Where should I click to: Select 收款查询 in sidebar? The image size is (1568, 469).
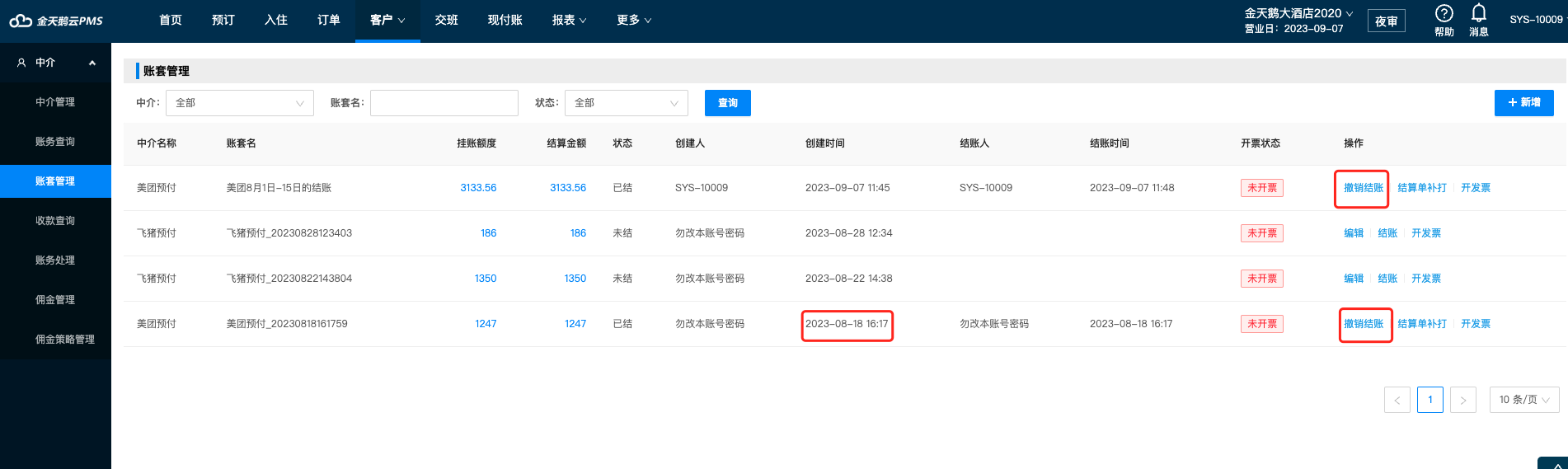[x=55, y=221]
